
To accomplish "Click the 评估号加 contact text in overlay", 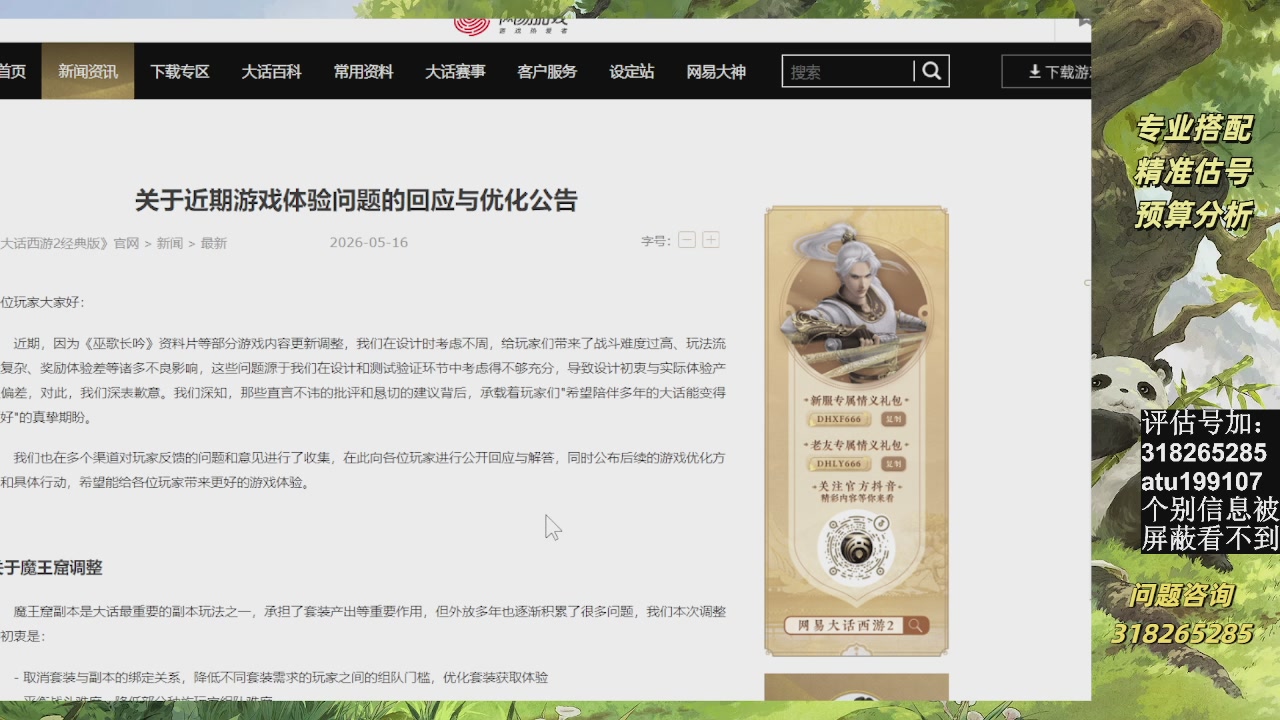I will point(1203,424).
